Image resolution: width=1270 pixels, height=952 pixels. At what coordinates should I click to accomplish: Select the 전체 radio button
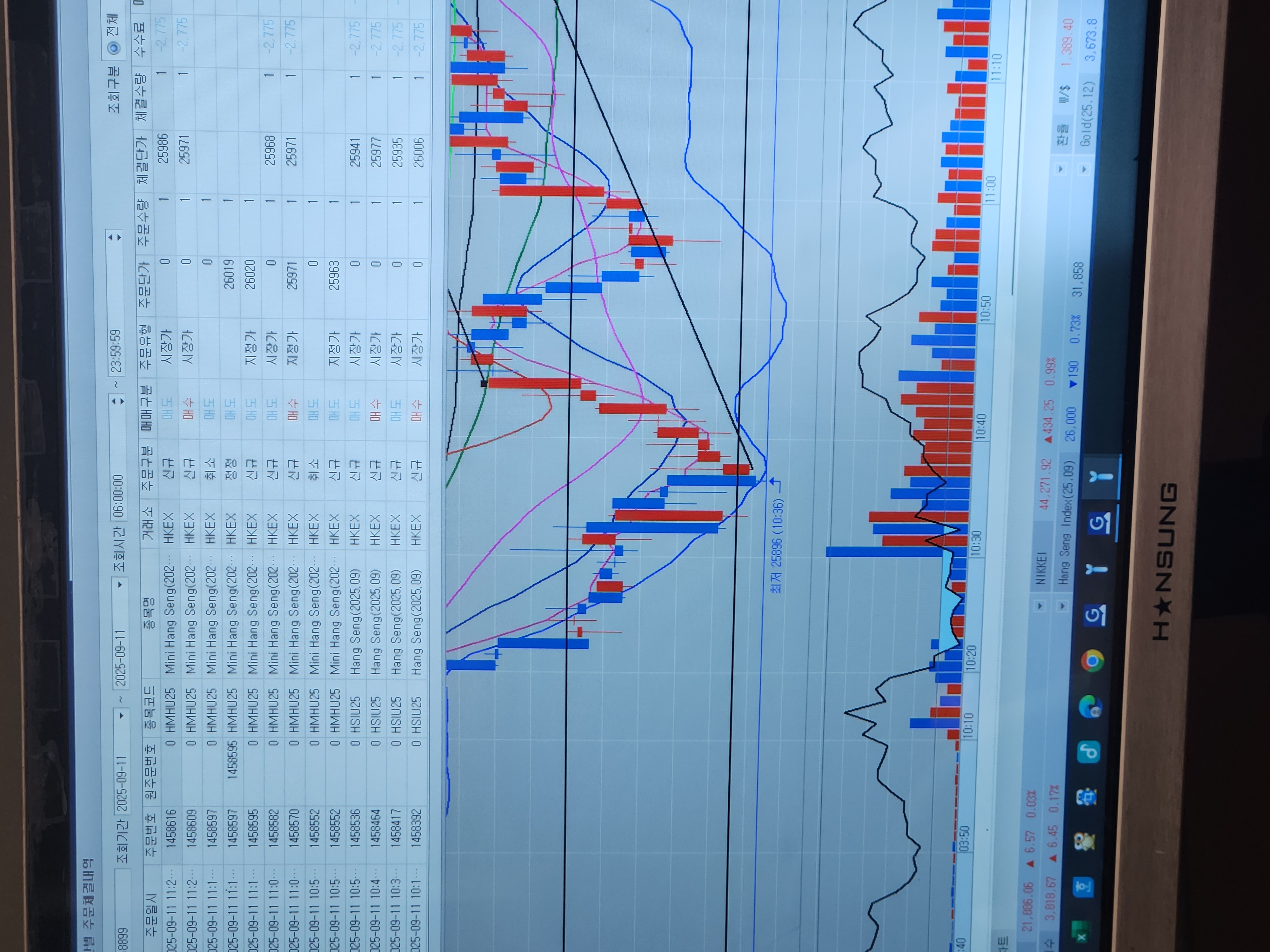click(x=114, y=48)
